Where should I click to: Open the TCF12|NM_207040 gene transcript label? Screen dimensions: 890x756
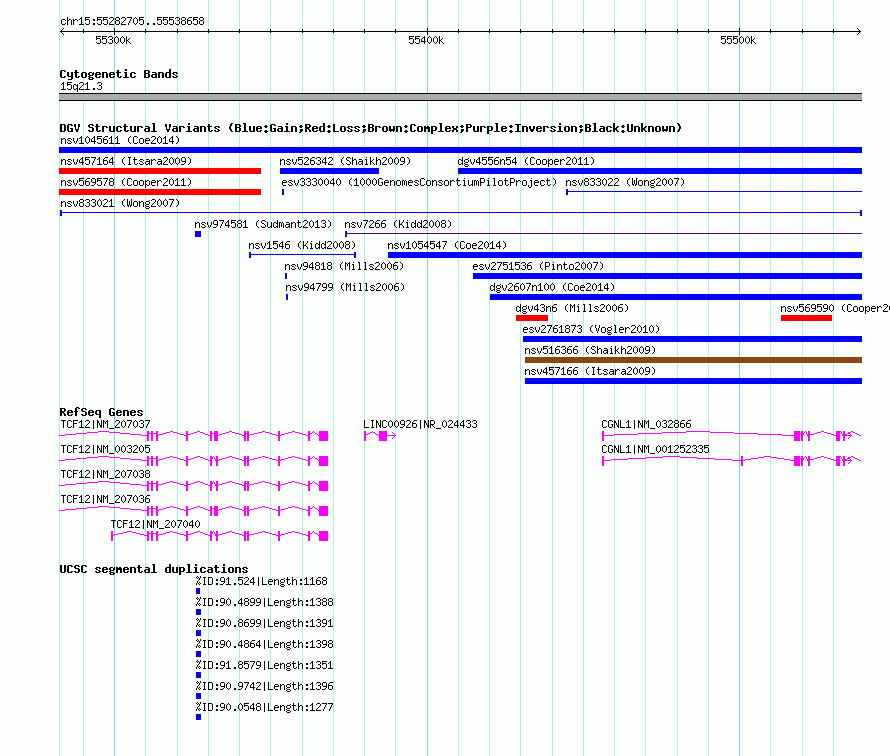(155, 524)
